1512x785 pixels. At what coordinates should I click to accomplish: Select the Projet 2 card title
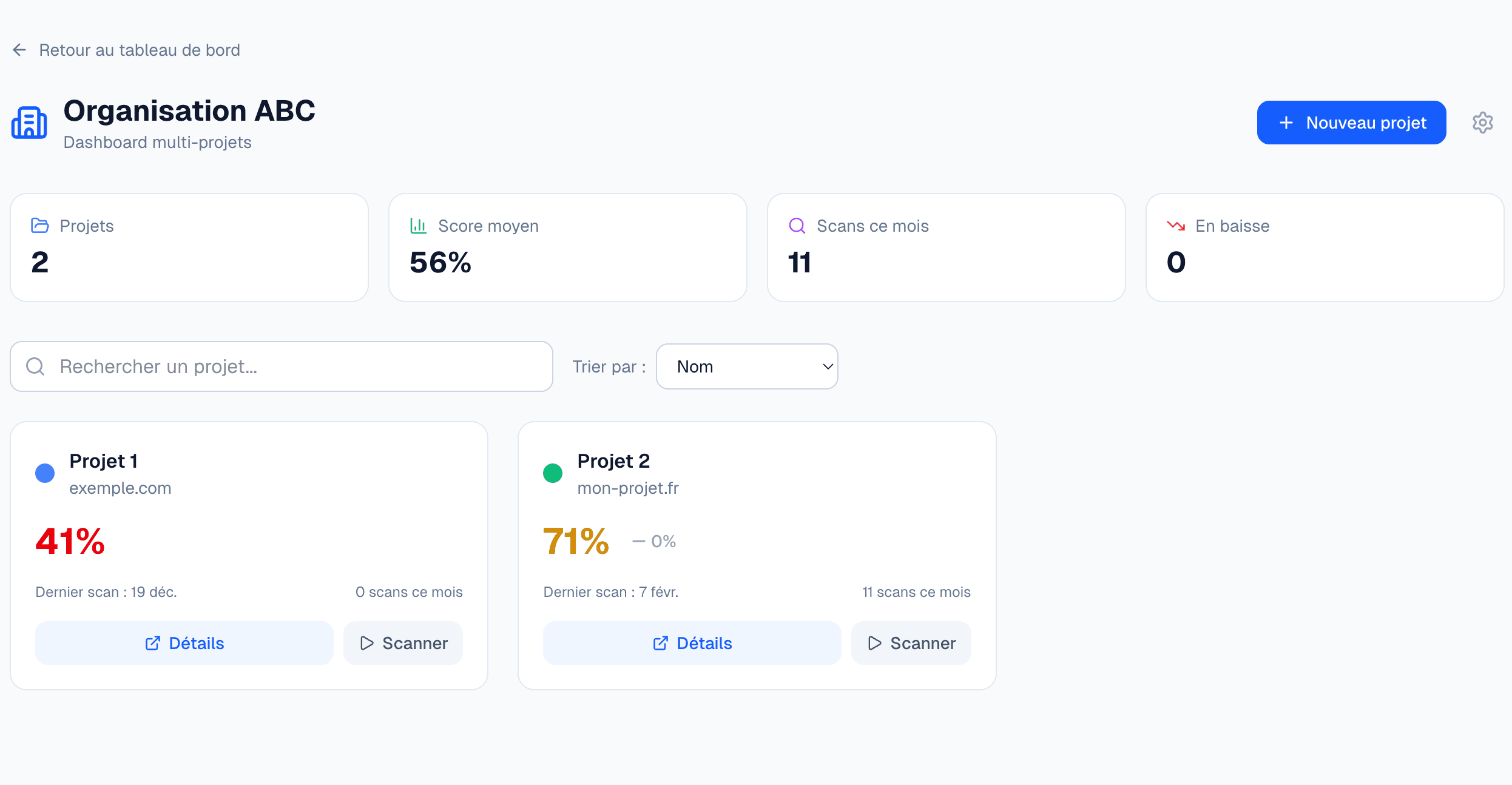(x=613, y=460)
